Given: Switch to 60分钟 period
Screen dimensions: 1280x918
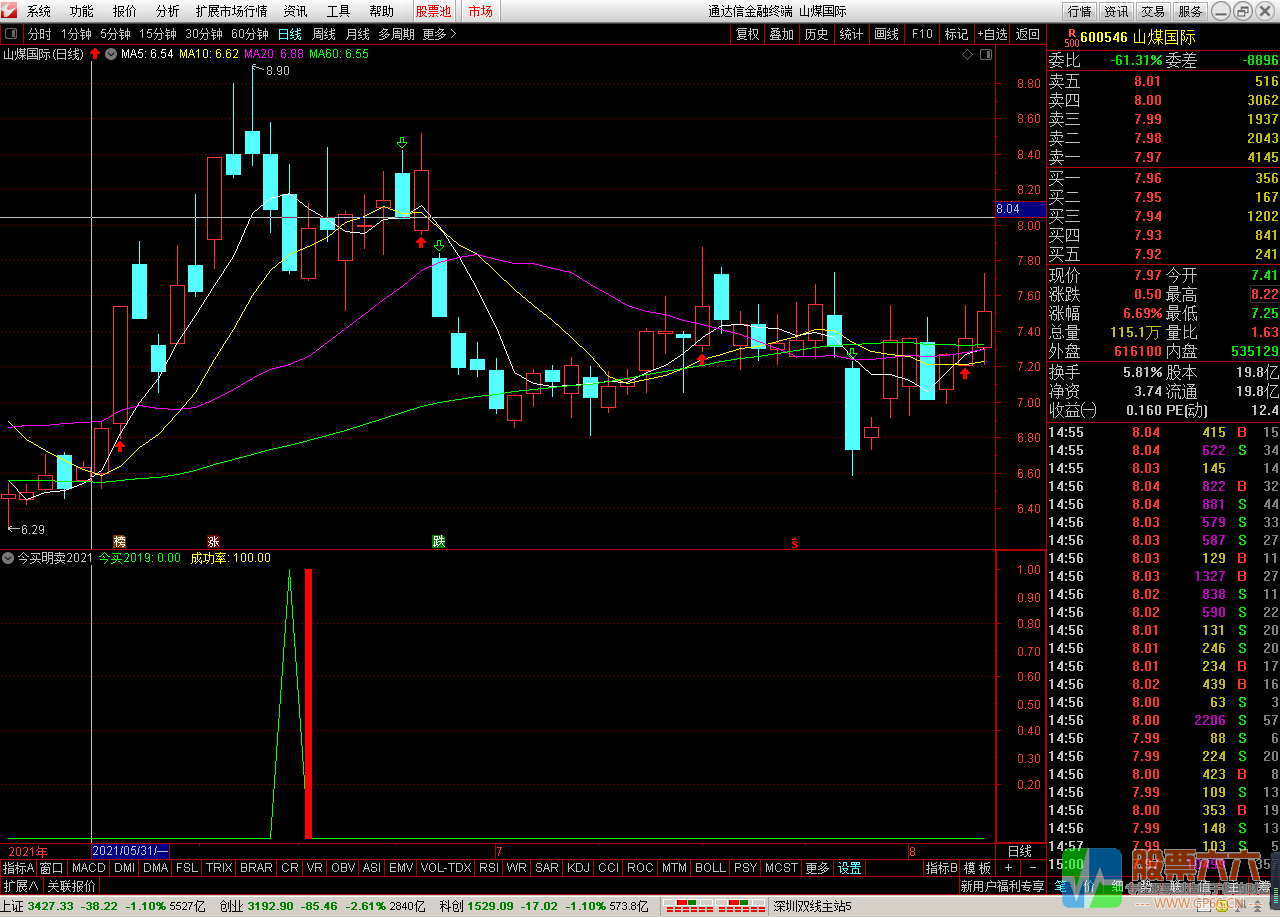Looking at the screenshot, I should pyautogui.click(x=250, y=33).
